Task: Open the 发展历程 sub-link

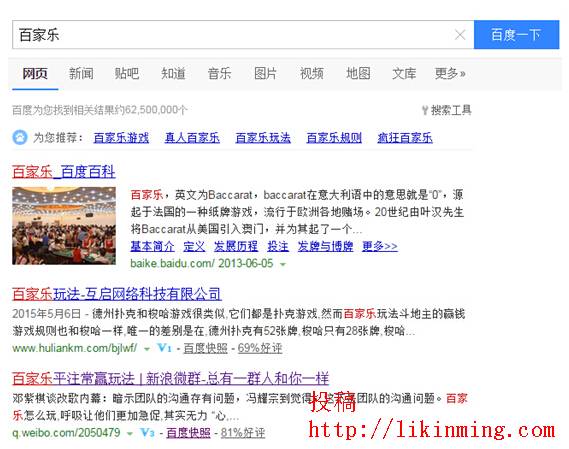Action: click(x=236, y=246)
